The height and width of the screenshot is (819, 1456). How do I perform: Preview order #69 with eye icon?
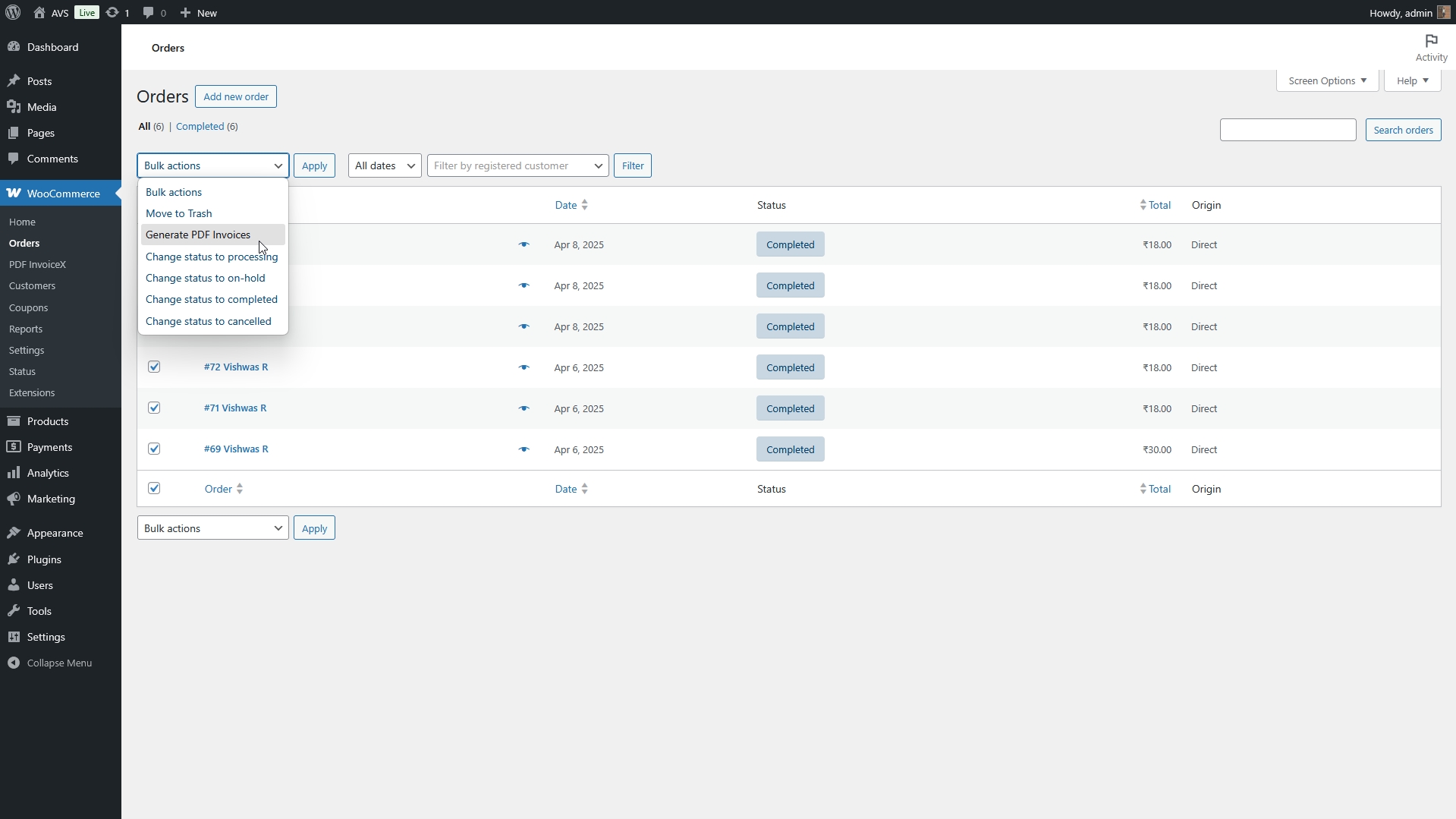pyautogui.click(x=524, y=449)
